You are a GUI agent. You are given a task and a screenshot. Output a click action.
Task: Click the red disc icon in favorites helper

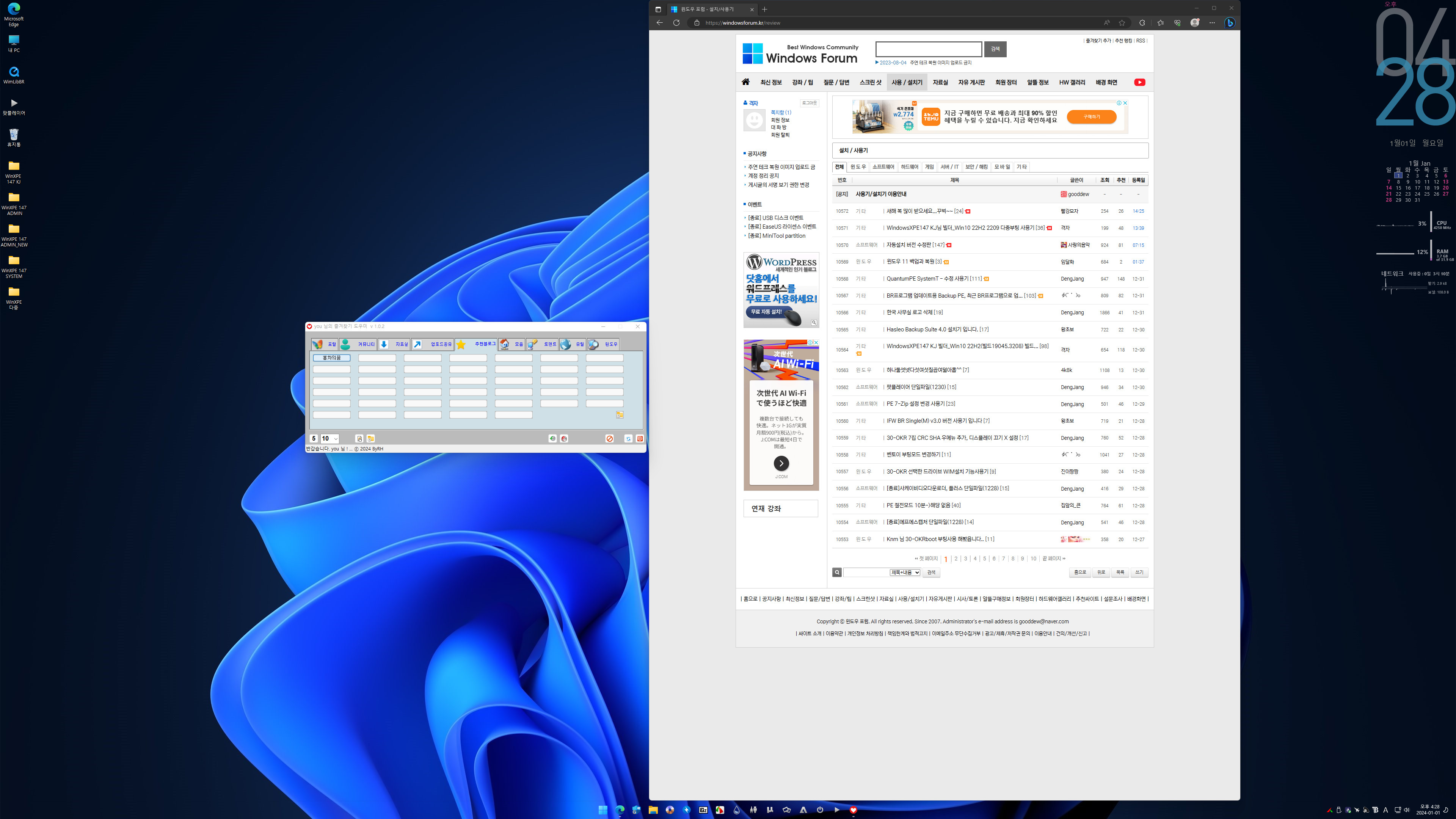[564, 439]
